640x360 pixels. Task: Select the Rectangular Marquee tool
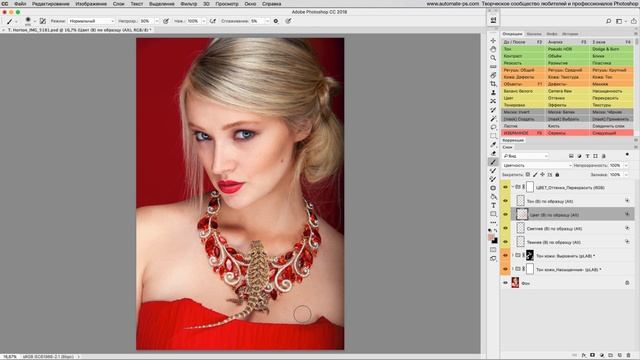click(493, 136)
